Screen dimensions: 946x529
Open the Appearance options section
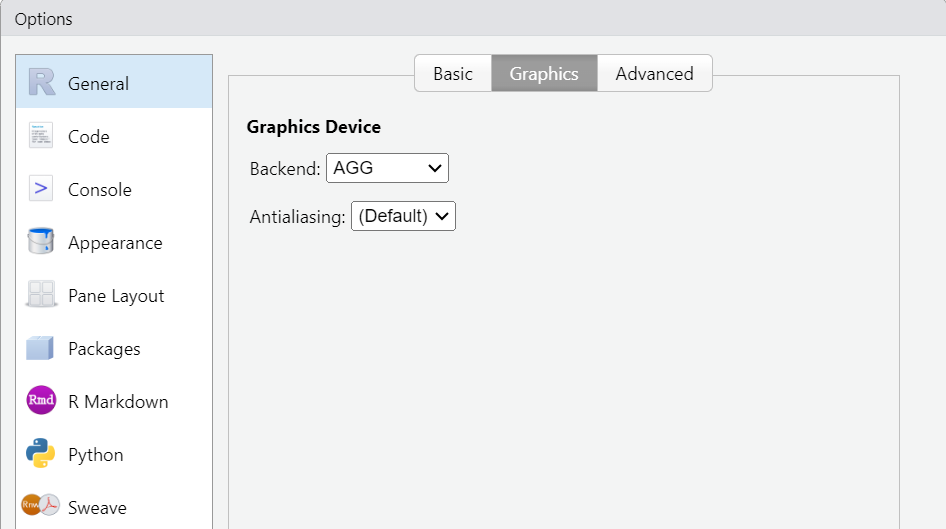click(114, 242)
